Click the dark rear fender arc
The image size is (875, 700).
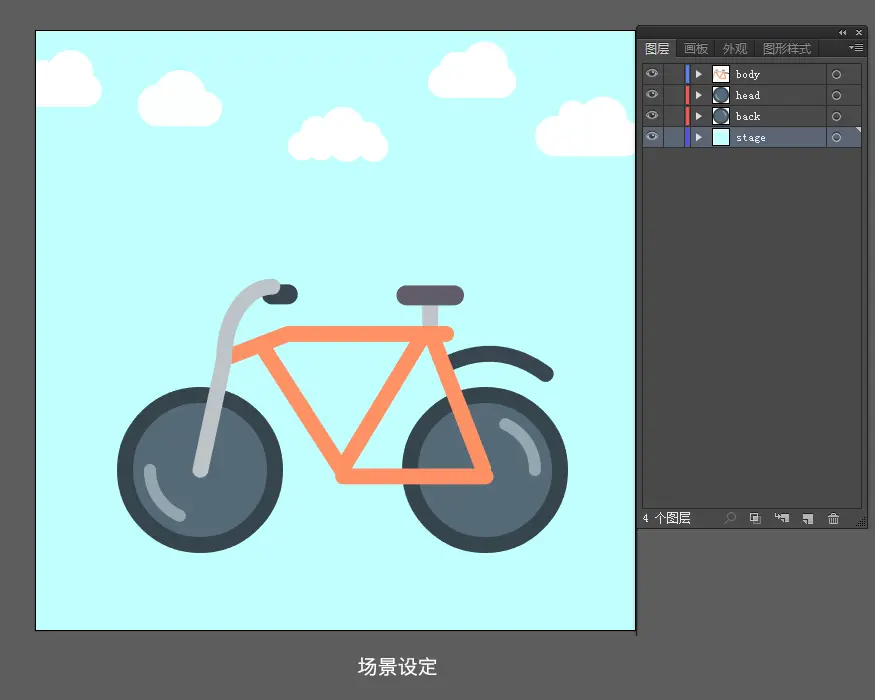(x=502, y=356)
